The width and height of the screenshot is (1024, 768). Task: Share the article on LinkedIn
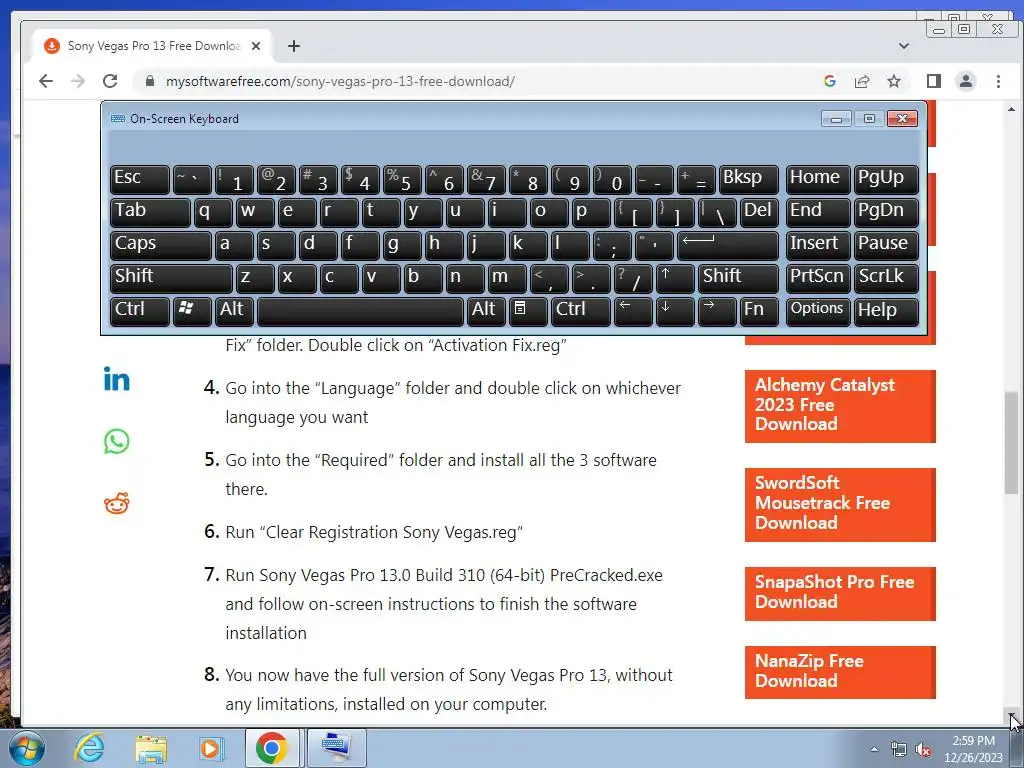[117, 379]
